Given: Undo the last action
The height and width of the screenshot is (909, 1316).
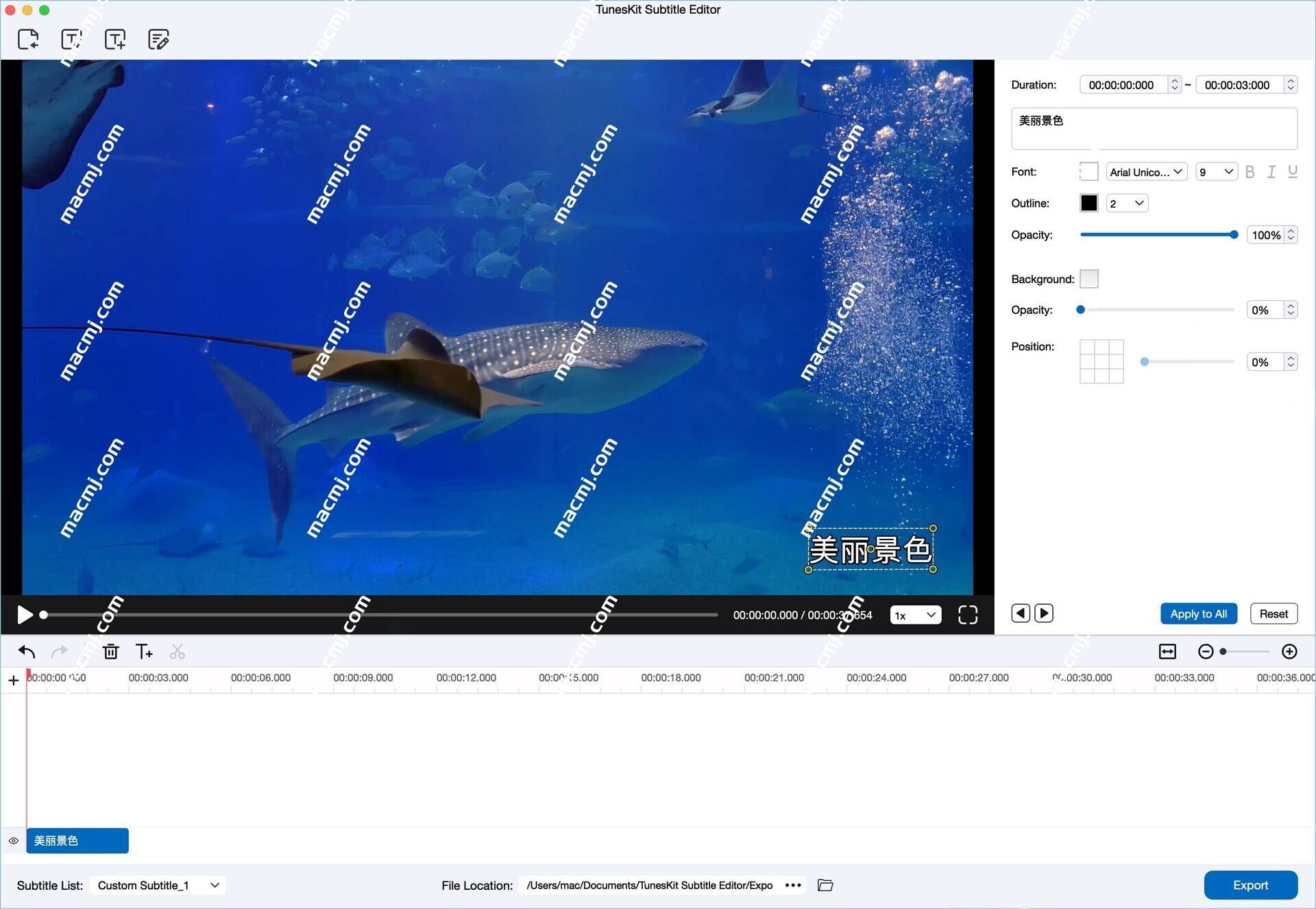Looking at the screenshot, I should [27, 651].
